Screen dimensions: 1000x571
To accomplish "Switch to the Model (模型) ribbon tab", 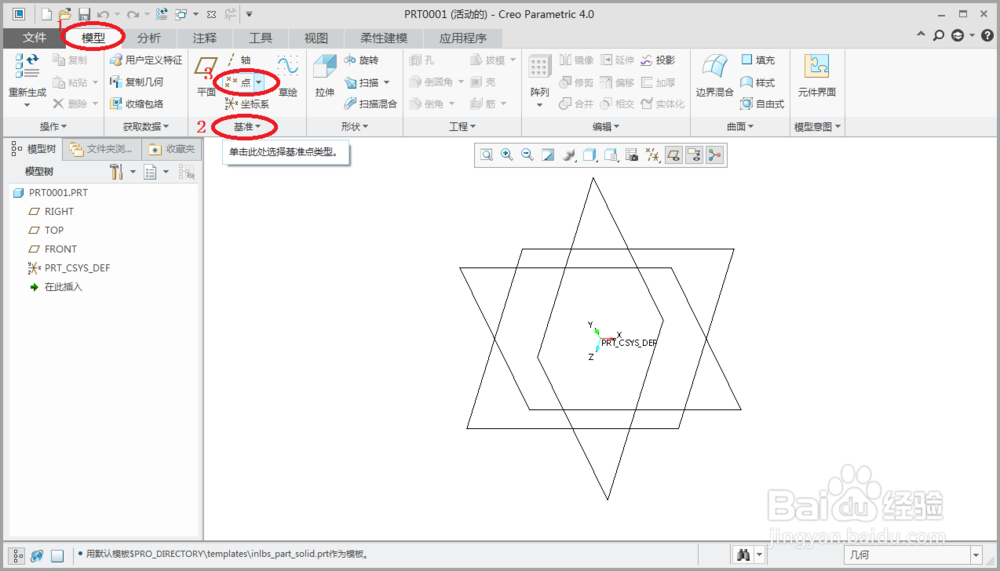I will click(x=93, y=38).
